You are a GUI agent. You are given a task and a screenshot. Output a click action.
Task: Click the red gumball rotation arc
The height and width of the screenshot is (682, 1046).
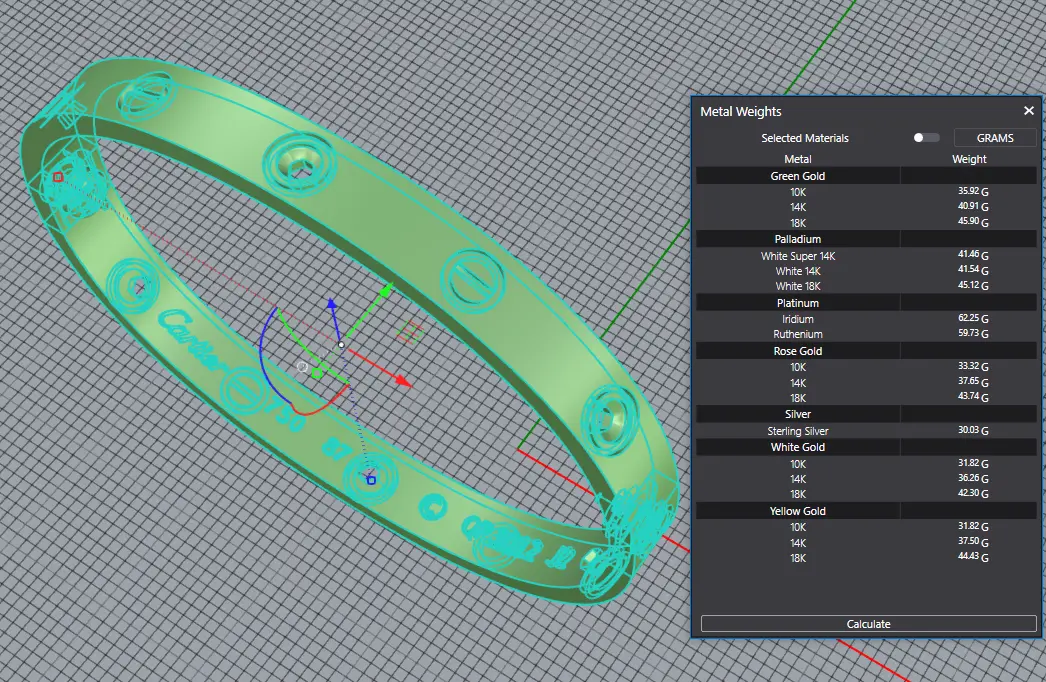pos(312,410)
